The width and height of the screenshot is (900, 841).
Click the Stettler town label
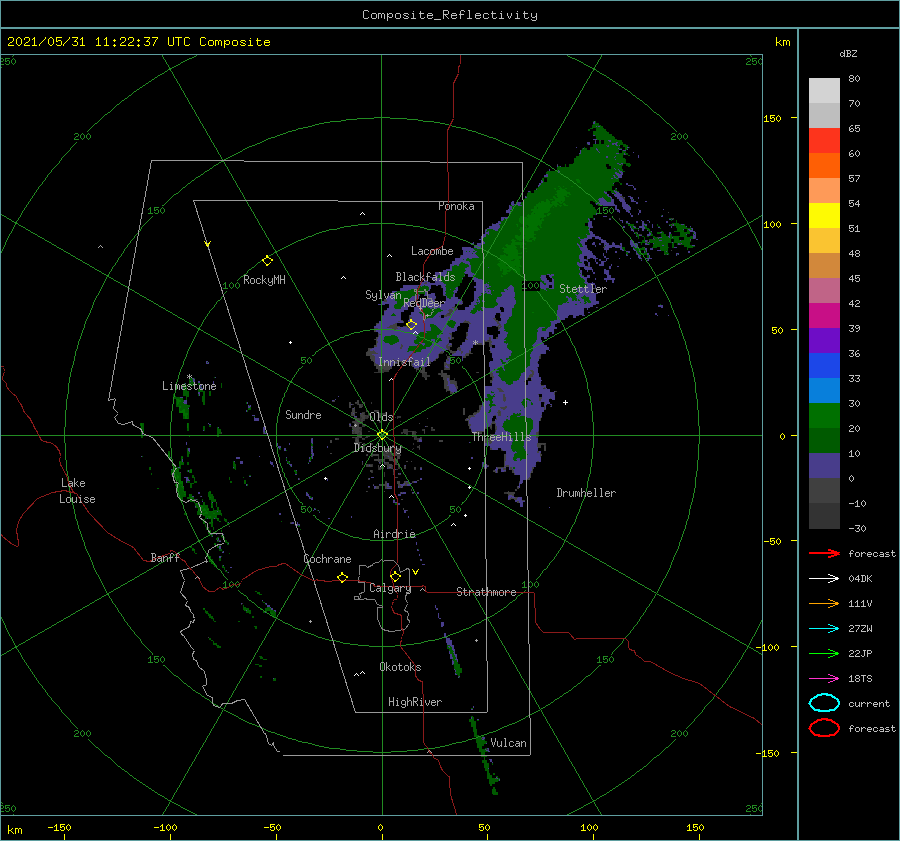583,289
